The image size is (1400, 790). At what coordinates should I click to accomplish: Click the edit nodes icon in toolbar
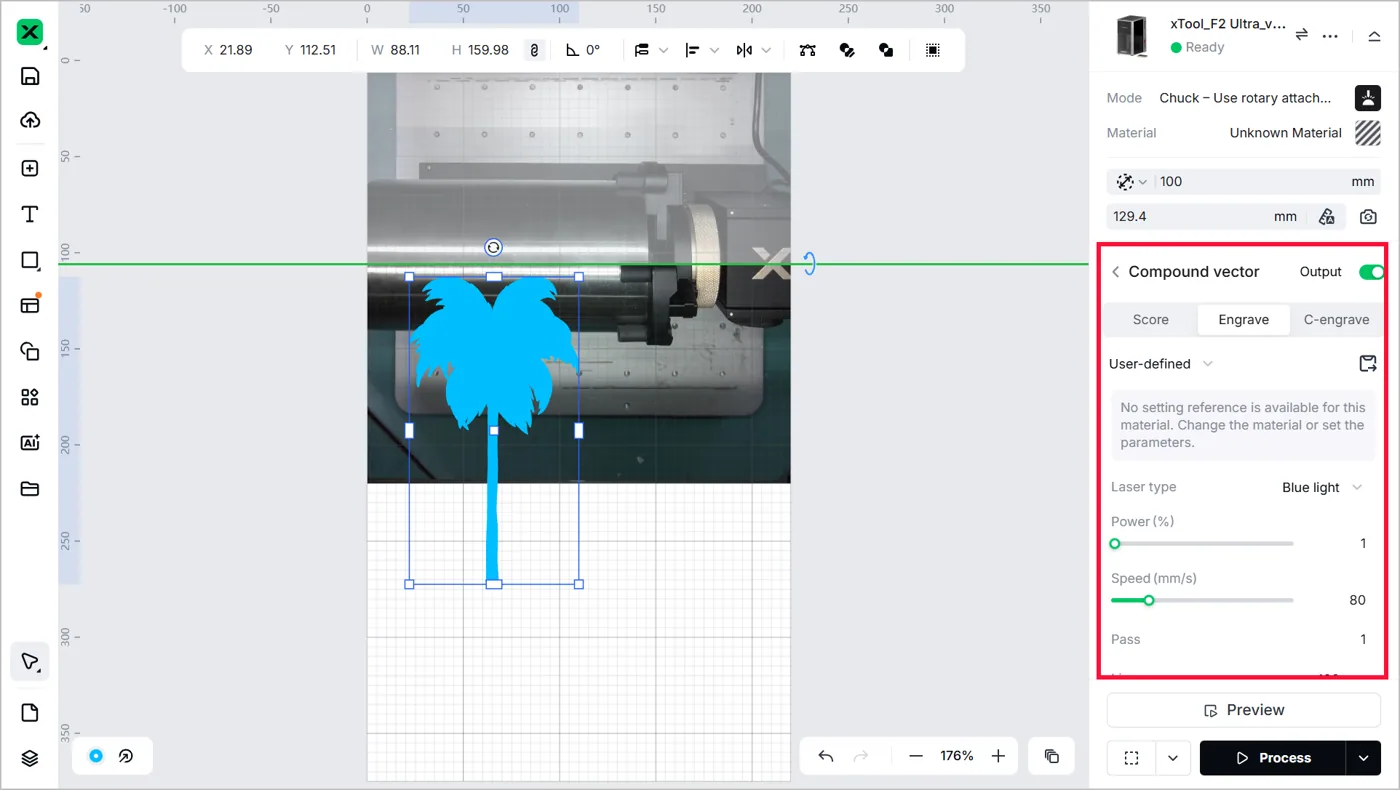click(x=808, y=50)
